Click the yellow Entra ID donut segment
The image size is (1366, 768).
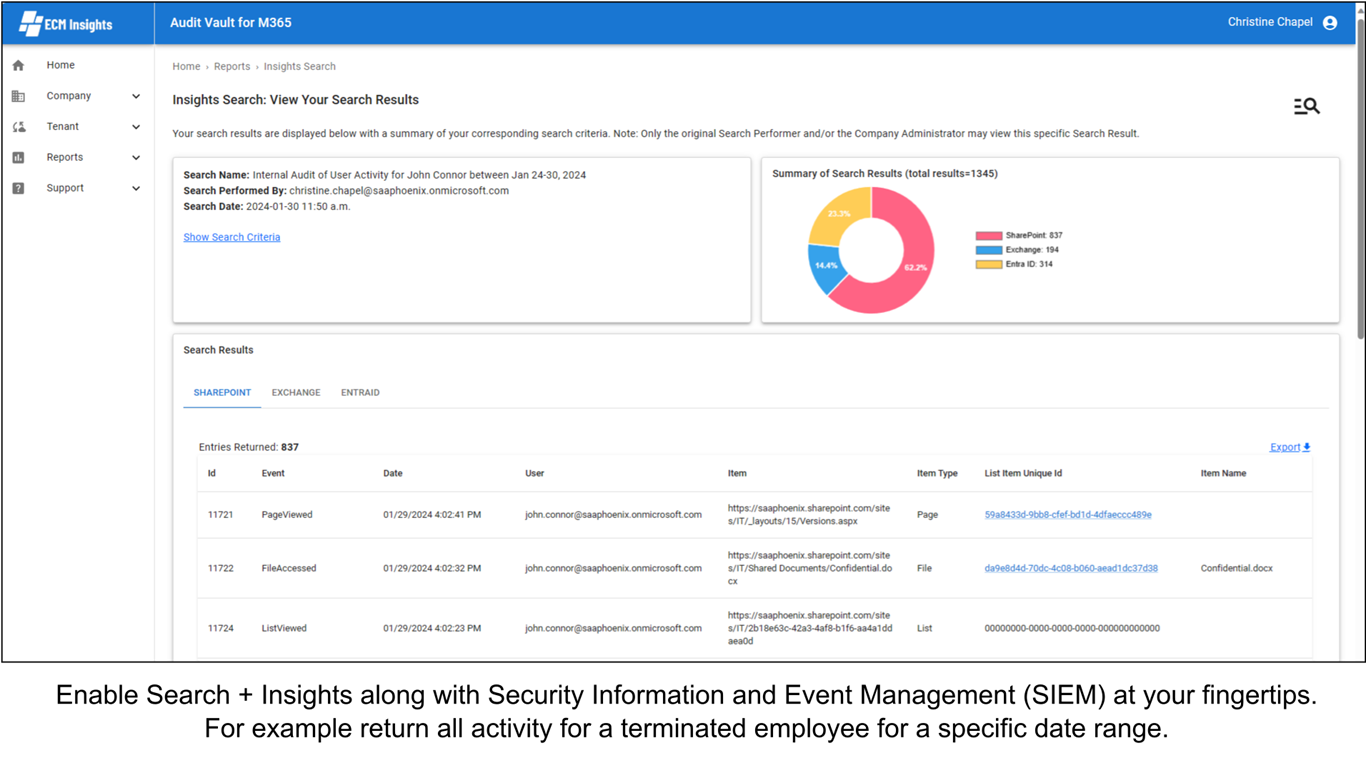coord(838,215)
